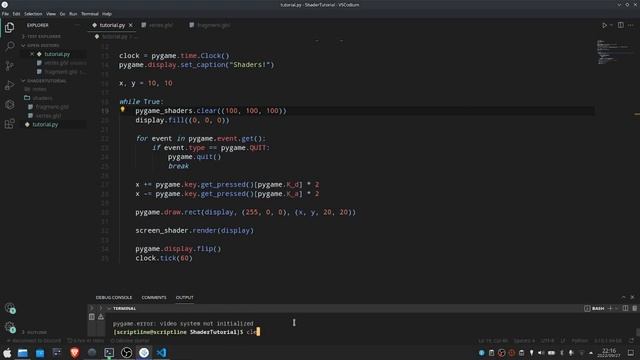Open new terminal profile dropdown arrow
The width and height of the screenshot is (640, 360).
(x=616, y=309)
